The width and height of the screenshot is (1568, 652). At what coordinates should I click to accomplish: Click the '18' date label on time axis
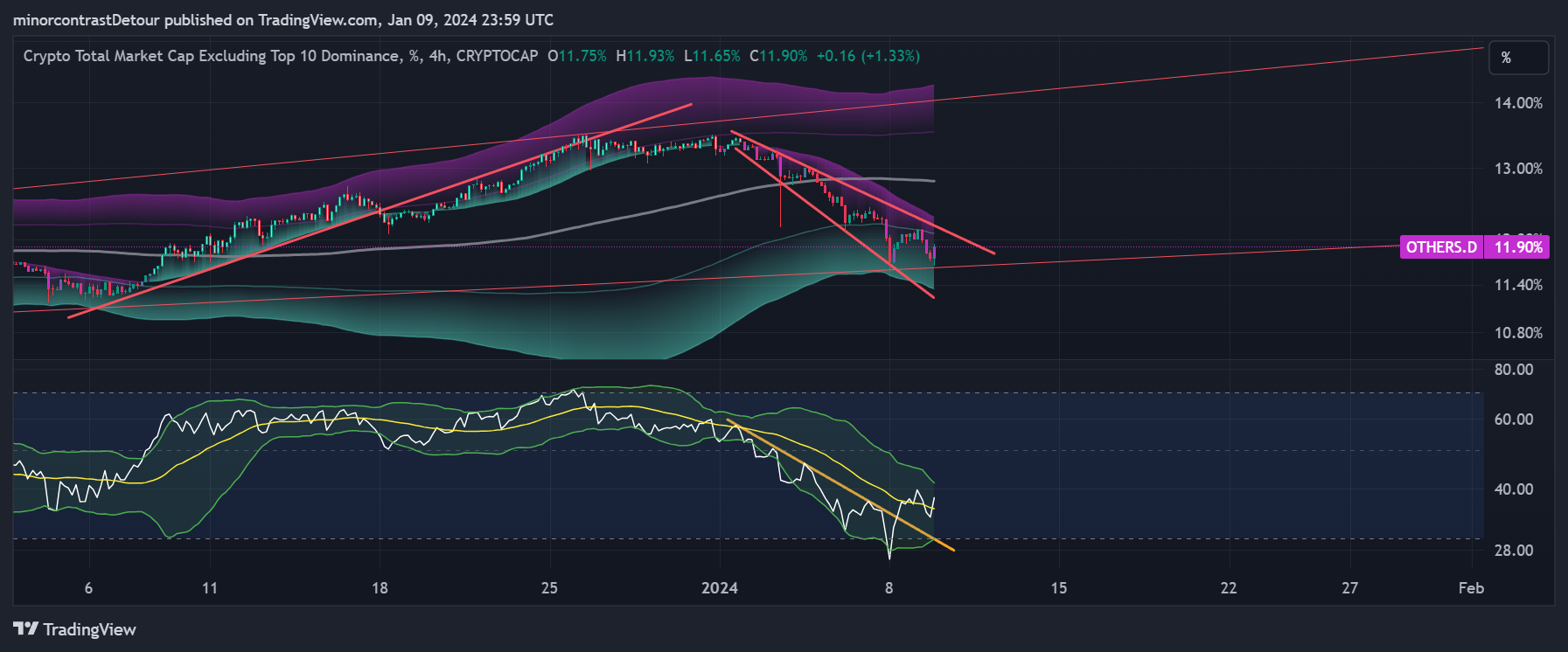(380, 588)
